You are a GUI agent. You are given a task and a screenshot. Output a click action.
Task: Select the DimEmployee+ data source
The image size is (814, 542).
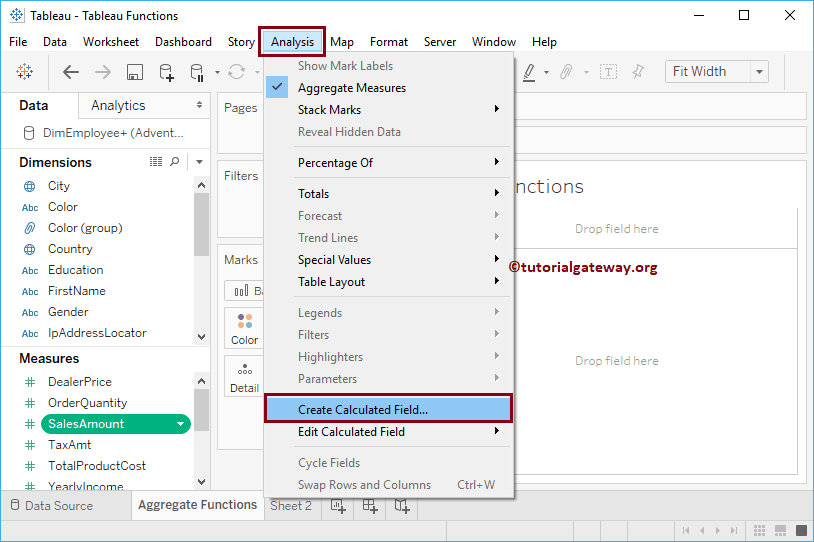tap(104, 133)
